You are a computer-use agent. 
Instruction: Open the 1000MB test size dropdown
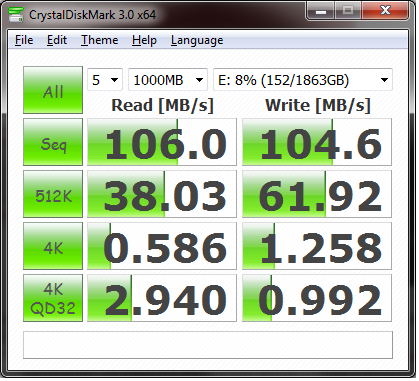pos(168,80)
